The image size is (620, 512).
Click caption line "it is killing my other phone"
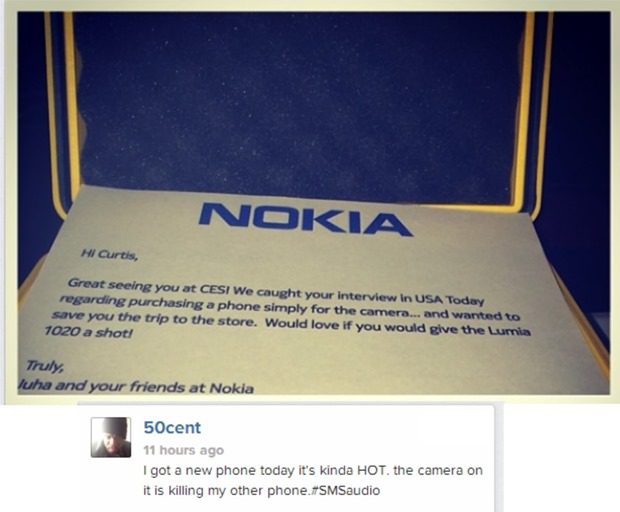(x=225, y=491)
